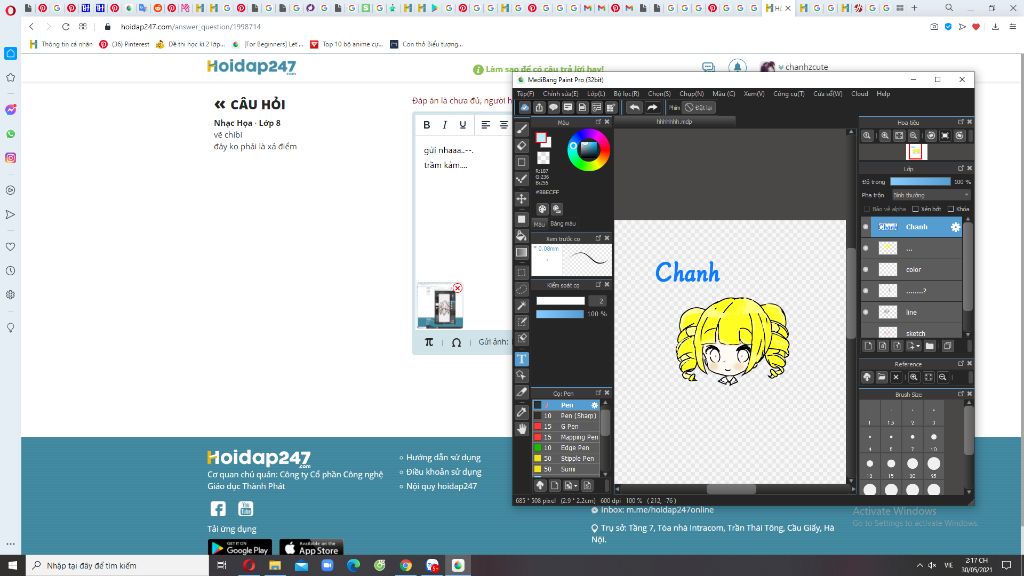Click Windows search box on taskbar
This screenshot has height=576, width=1024.
pyautogui.click(x=118, y=566)
